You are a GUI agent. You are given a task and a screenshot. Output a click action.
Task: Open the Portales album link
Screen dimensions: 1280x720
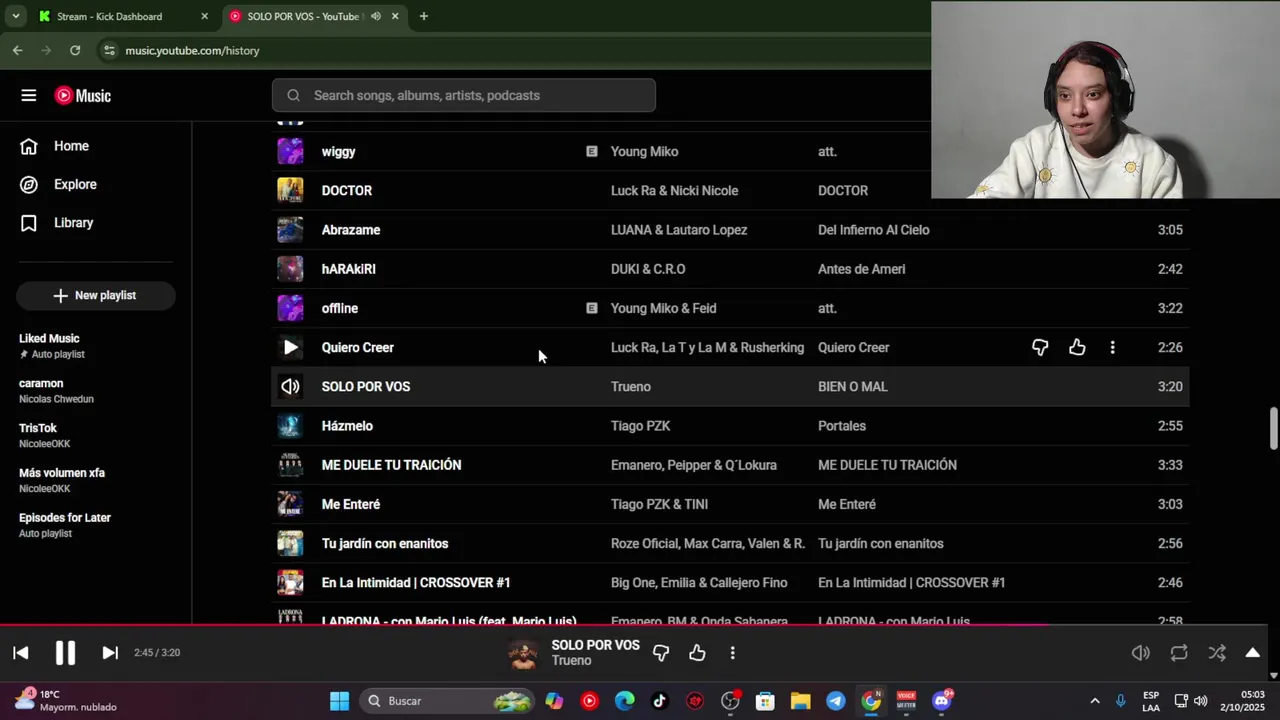[842, 426]
